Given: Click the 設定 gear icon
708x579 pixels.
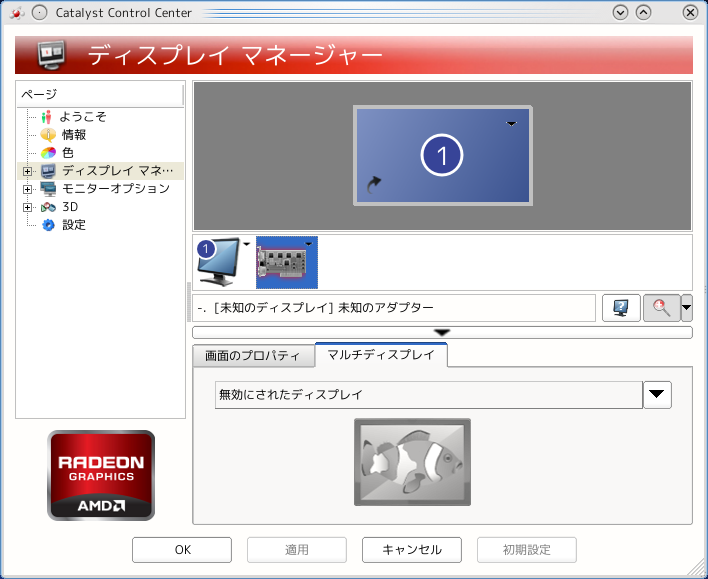Looking at the screenshot, I should pos(48,225).
